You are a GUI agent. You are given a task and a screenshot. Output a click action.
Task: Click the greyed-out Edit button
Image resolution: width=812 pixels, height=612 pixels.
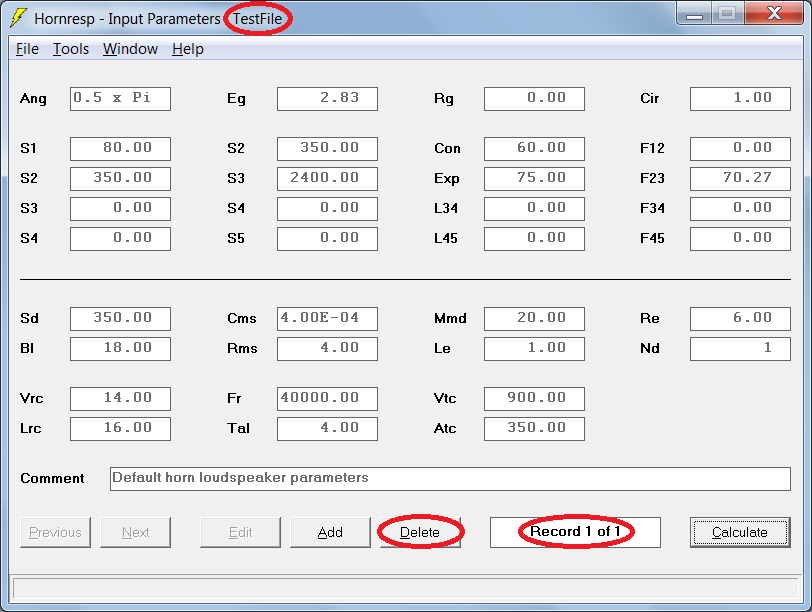[x=240, y=532]
